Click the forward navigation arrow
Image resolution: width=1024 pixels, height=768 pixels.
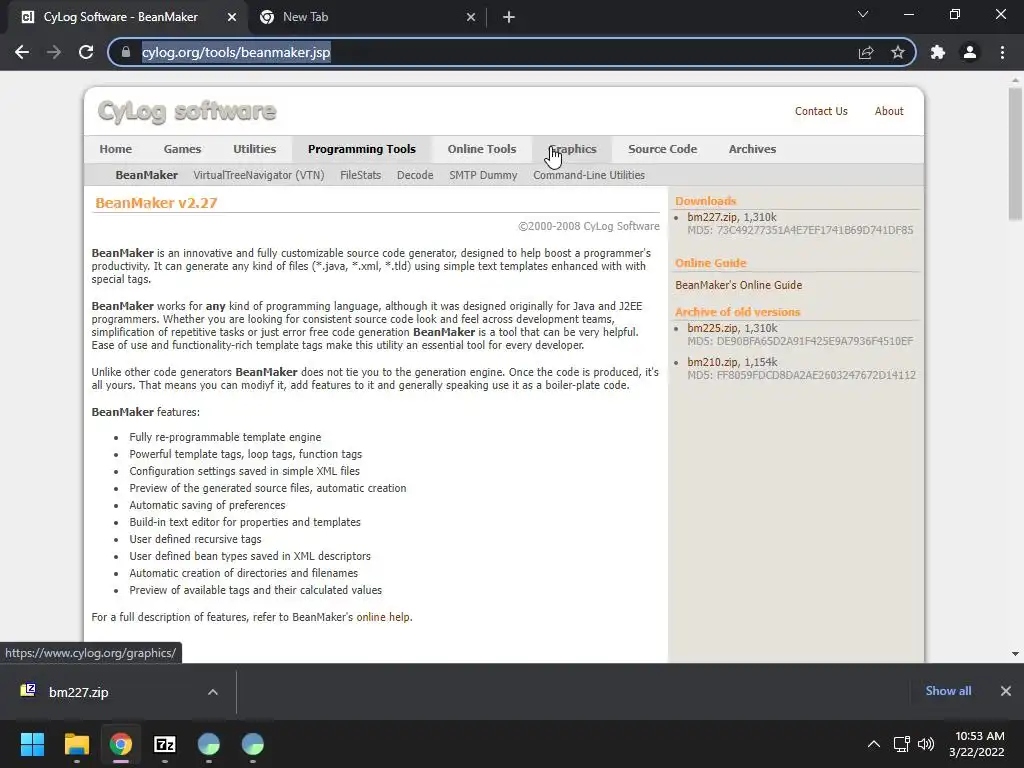54,52
